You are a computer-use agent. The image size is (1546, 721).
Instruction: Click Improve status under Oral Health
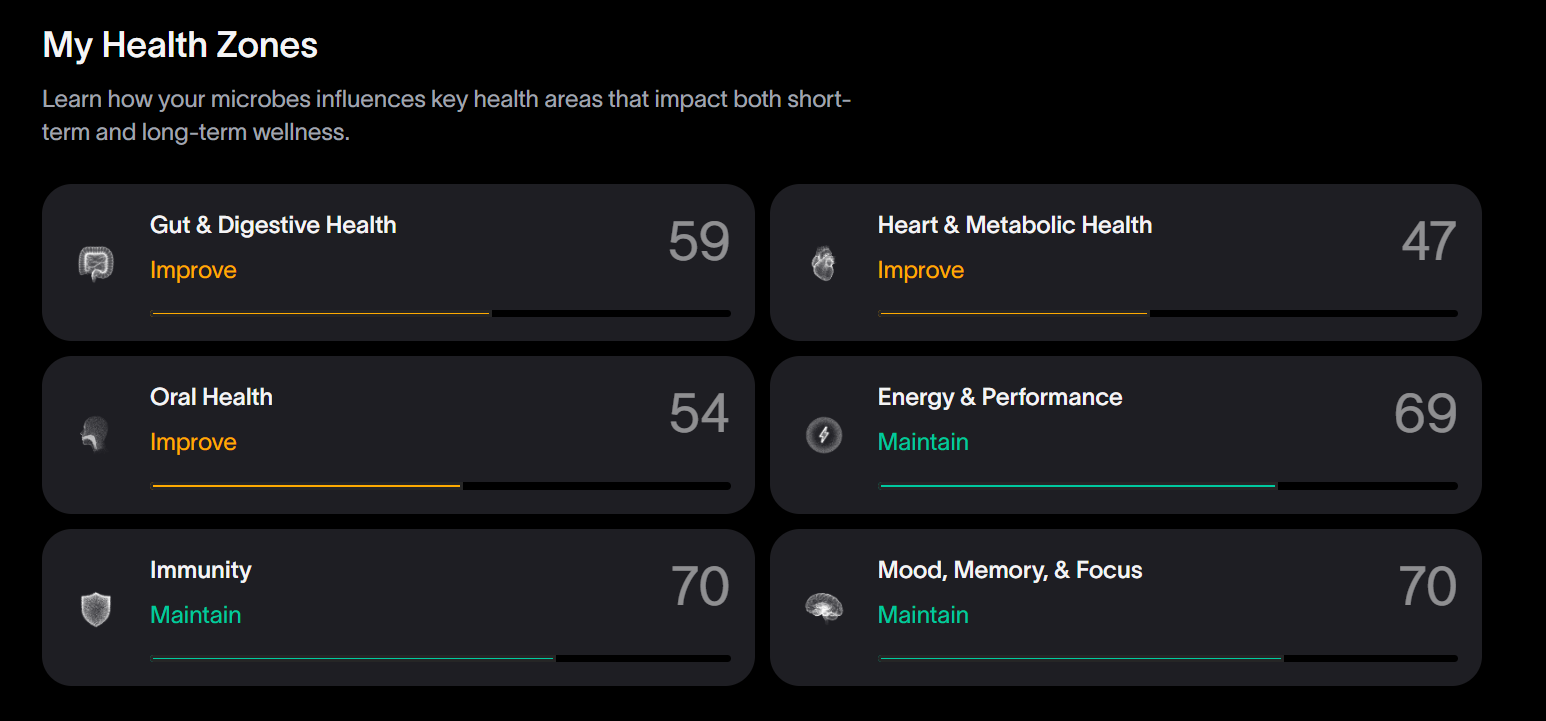click(x=193, y=442)
